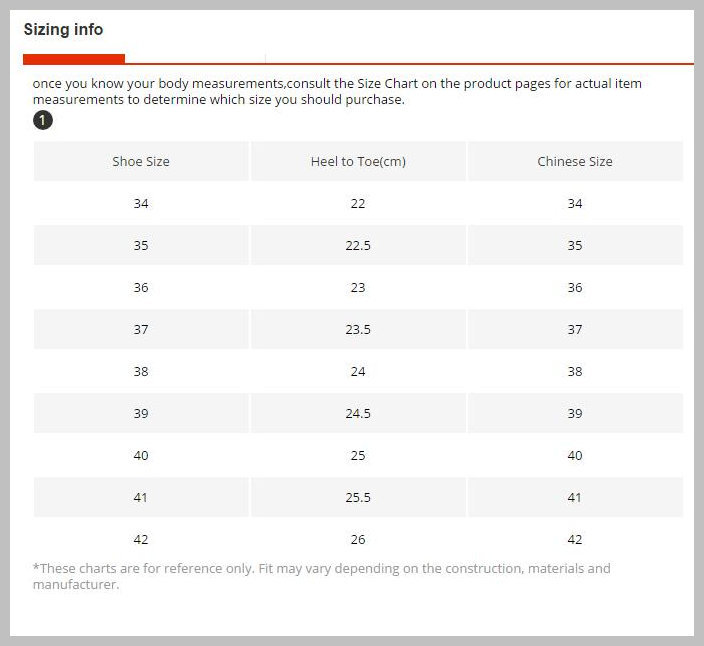Screen dimensions: 704x646
Task: Select shoe size 42 cell
Action: pos(141,539)
